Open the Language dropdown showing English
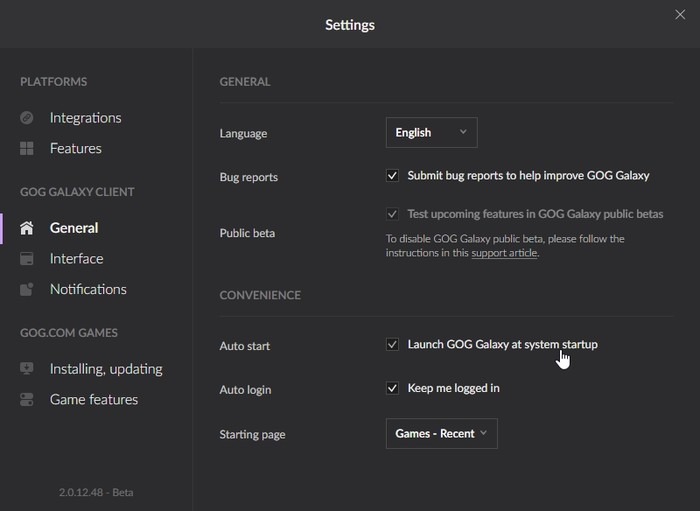 click(432, 133)
